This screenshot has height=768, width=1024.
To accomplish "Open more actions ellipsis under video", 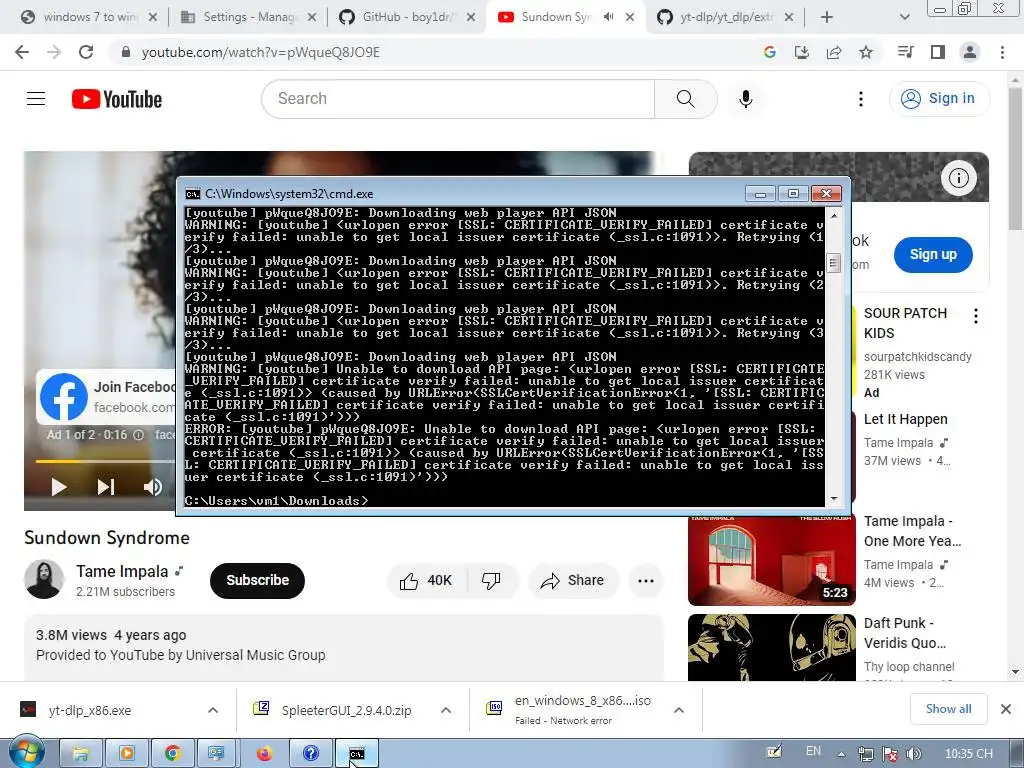I will tap(646, 581).
